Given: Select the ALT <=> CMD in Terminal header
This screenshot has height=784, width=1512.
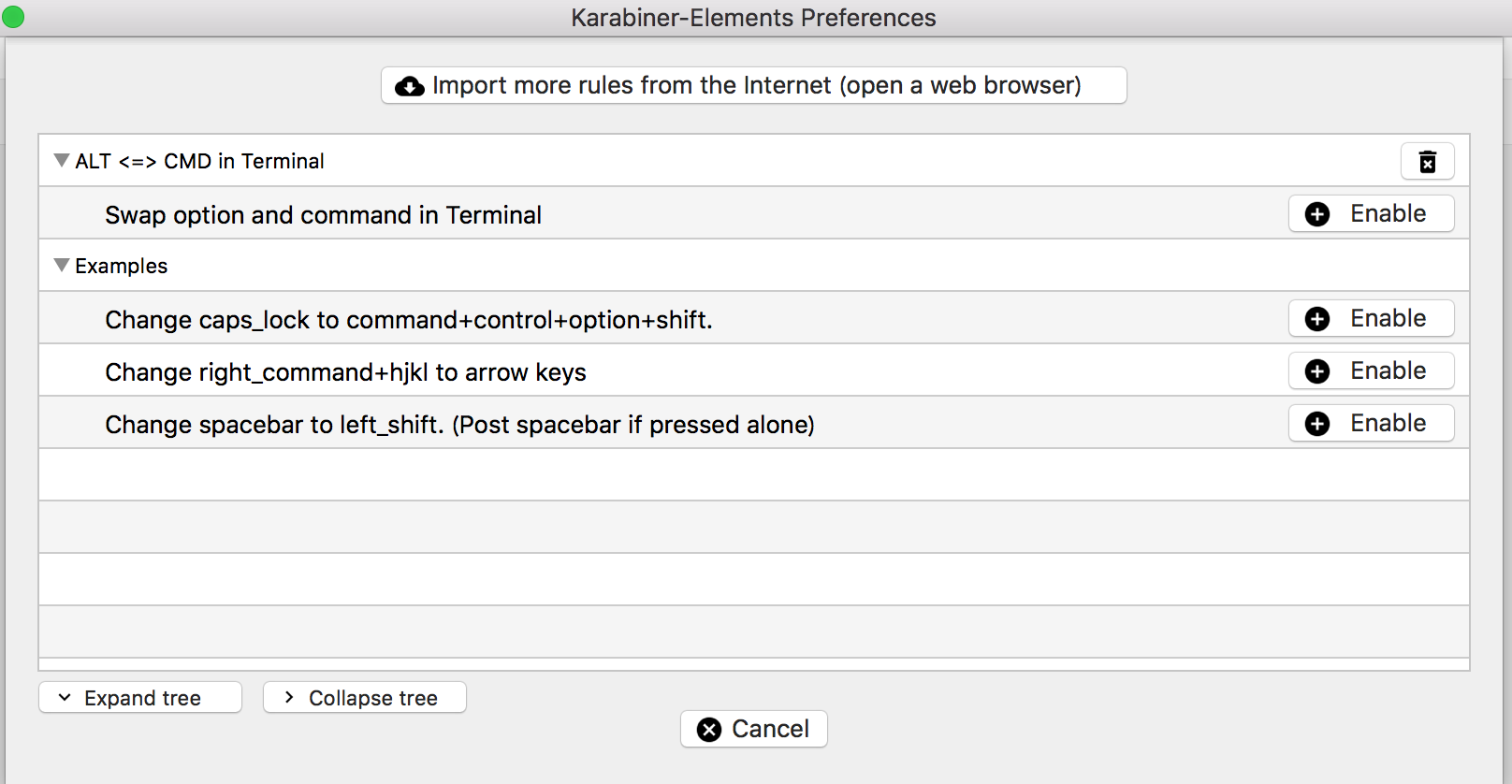Looking at the screenshot, I should click(199, 161).
